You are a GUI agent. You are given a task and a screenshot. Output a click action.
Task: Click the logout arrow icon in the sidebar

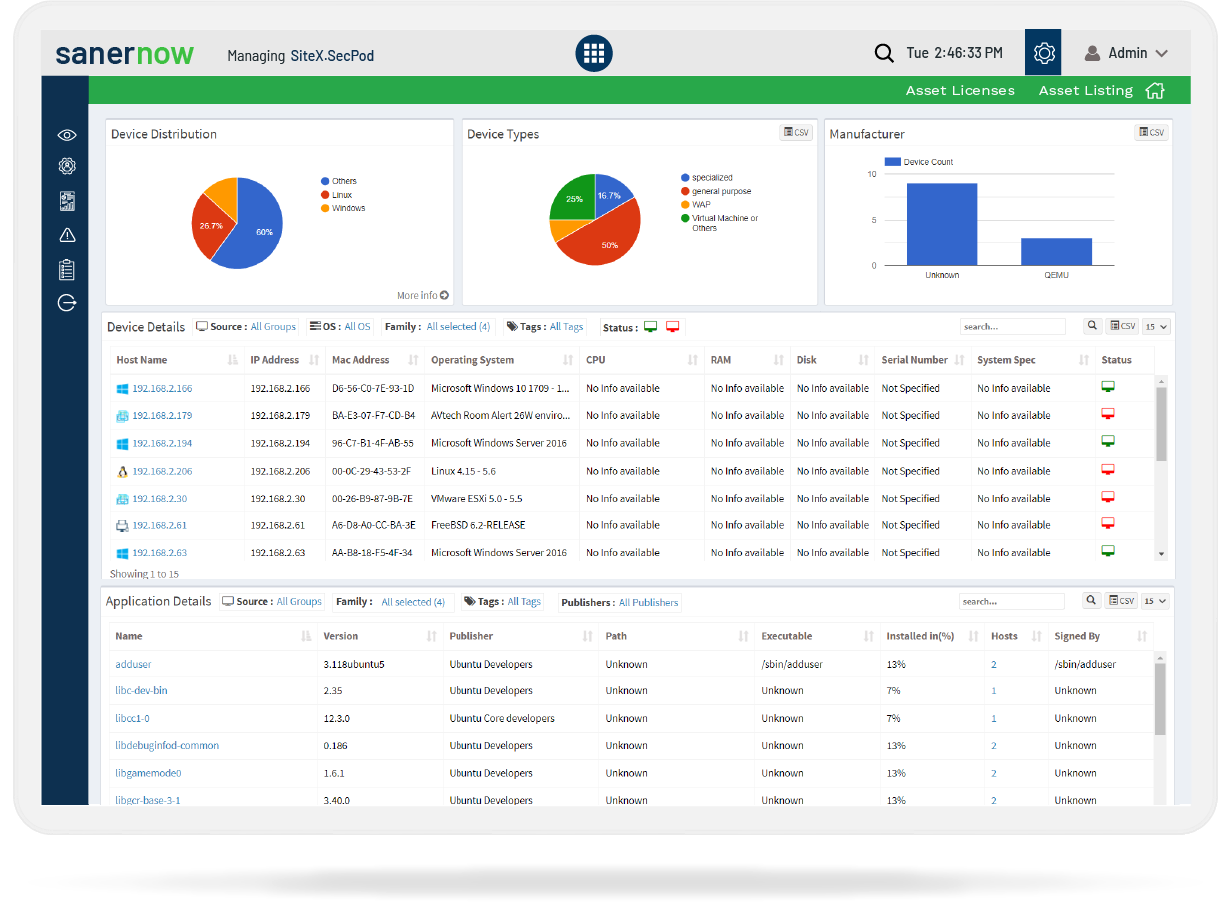pos(67,303)
